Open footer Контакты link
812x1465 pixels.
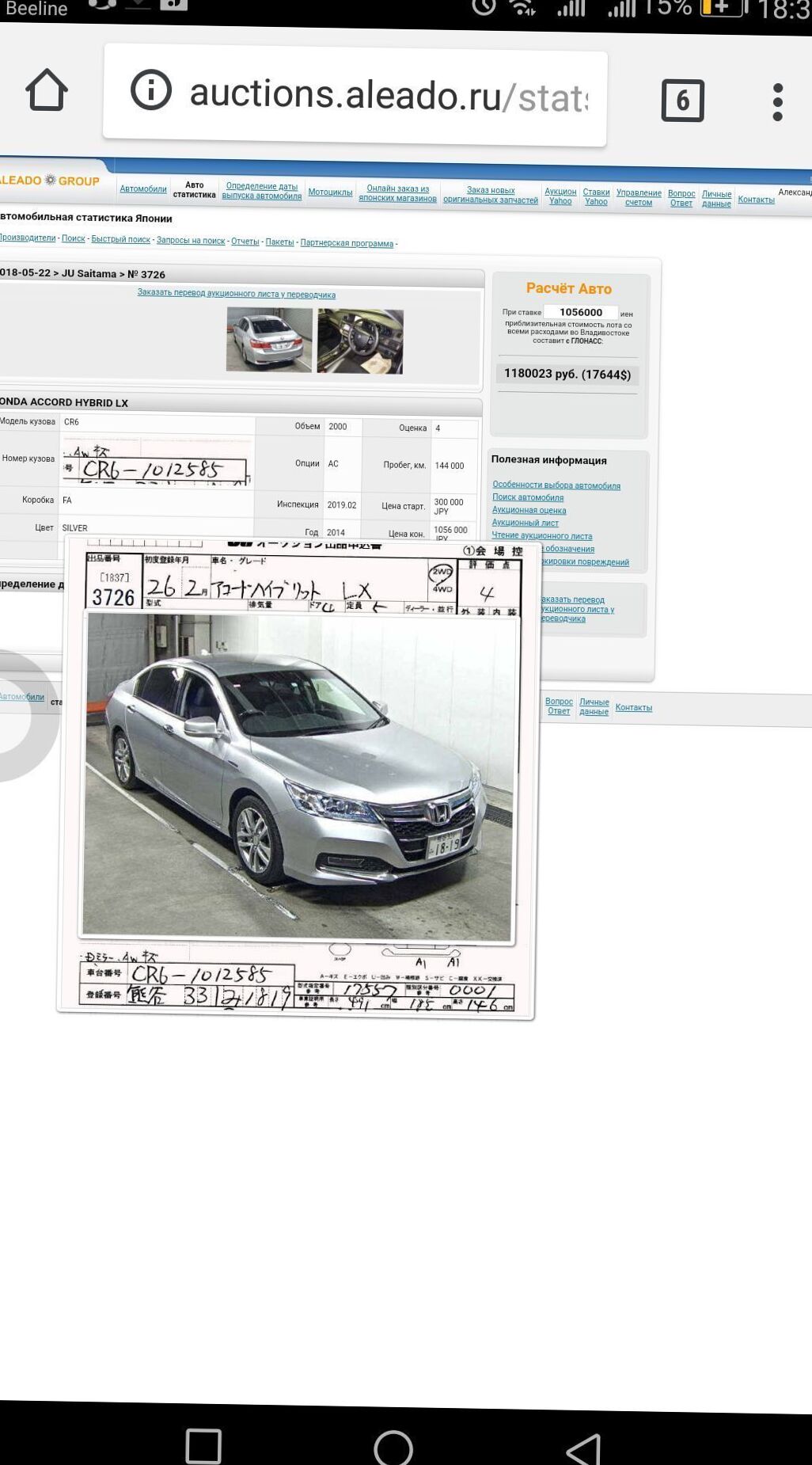pos(634,707)
